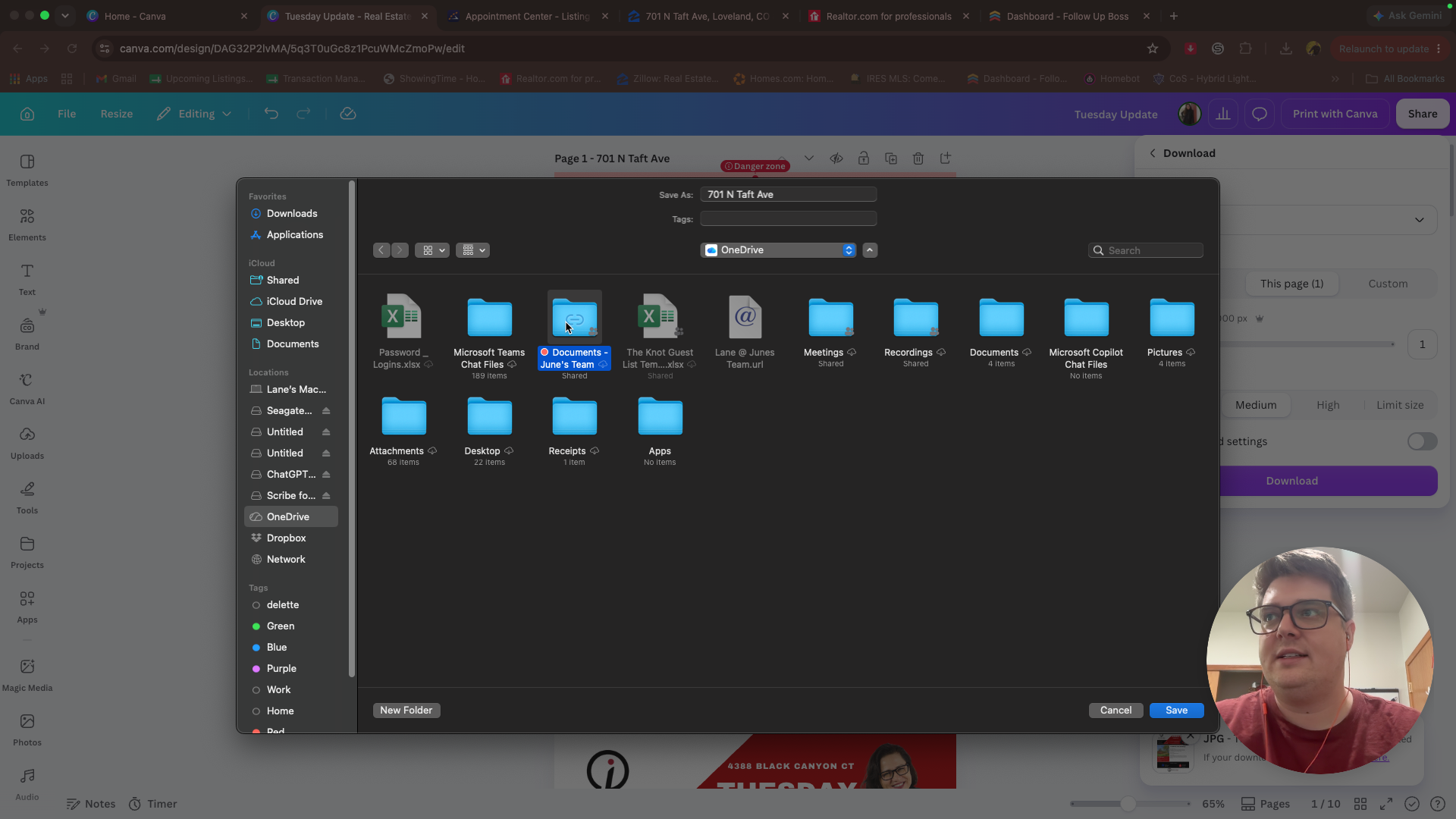Undo the last action in Canva
Image resolution: width=1456 pixels, height=819 pixels.
coord(271,114)
